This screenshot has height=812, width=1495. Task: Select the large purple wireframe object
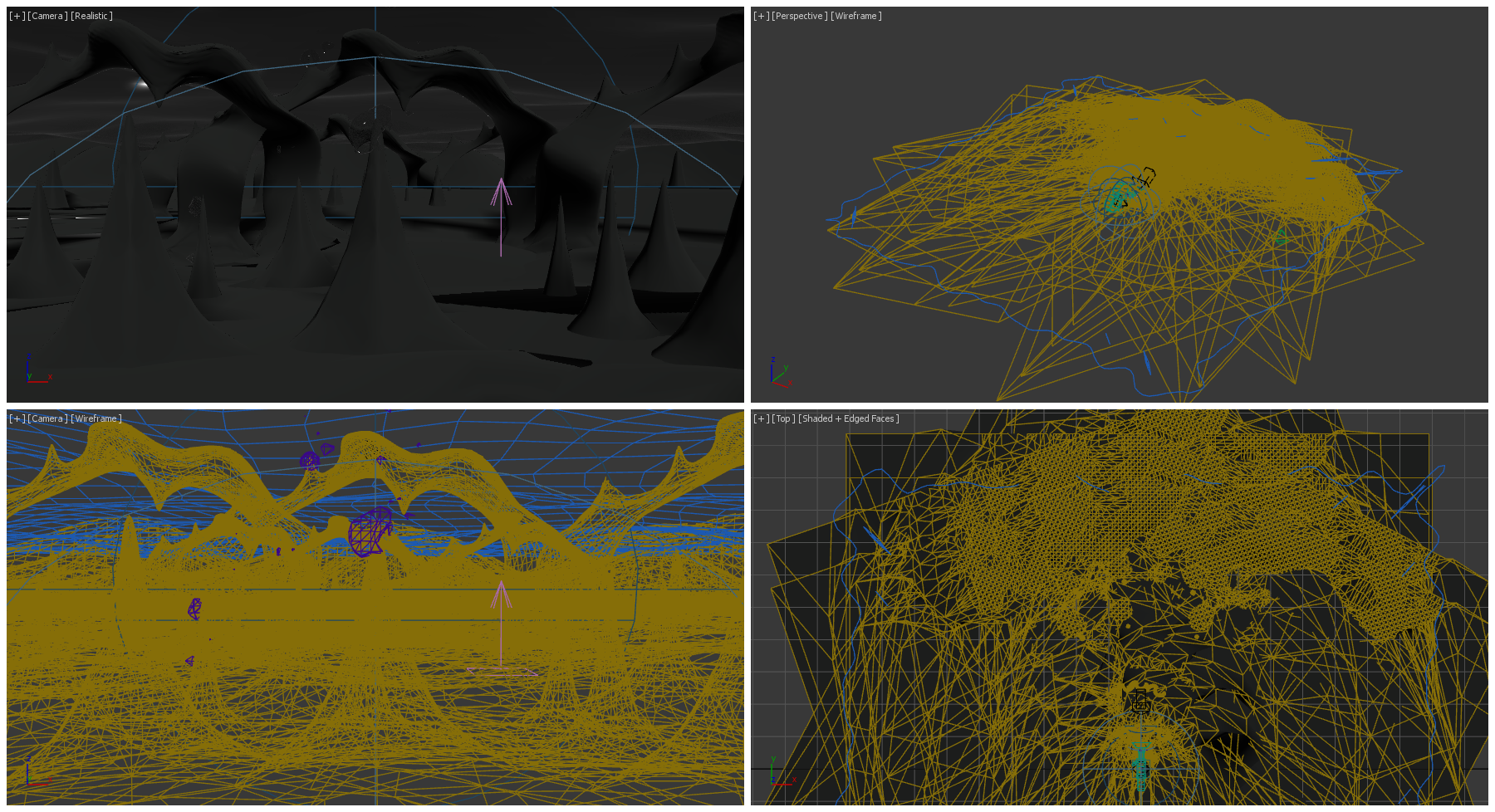370,532
